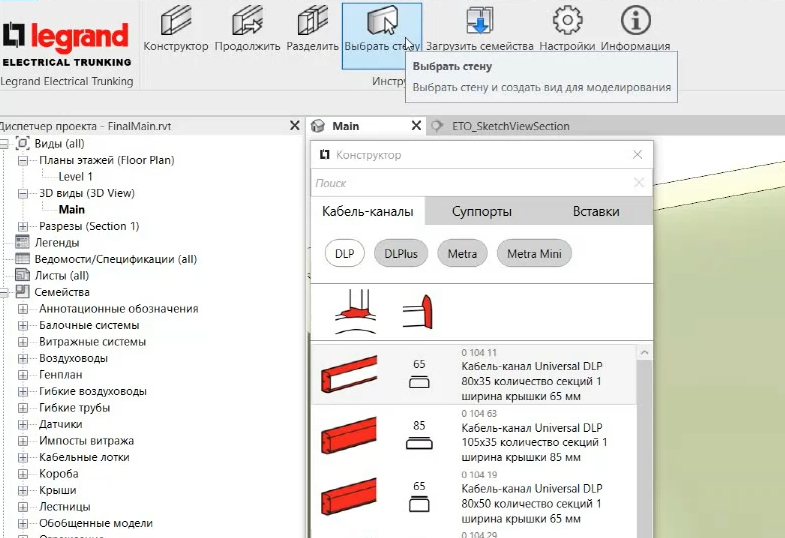
Task: Toggle the DLPlus series filter
Action: 401,253
